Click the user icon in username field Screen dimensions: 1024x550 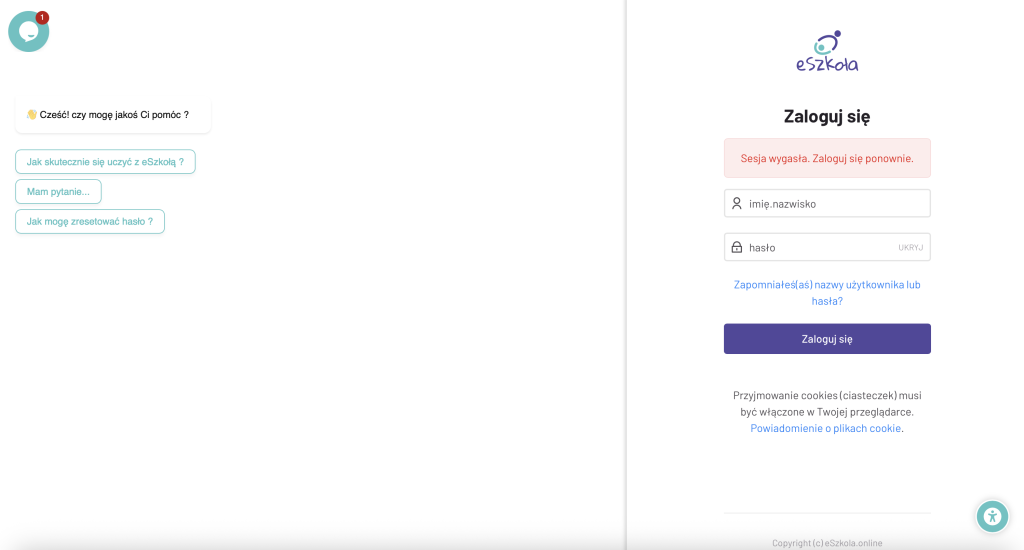click(737, 203)
